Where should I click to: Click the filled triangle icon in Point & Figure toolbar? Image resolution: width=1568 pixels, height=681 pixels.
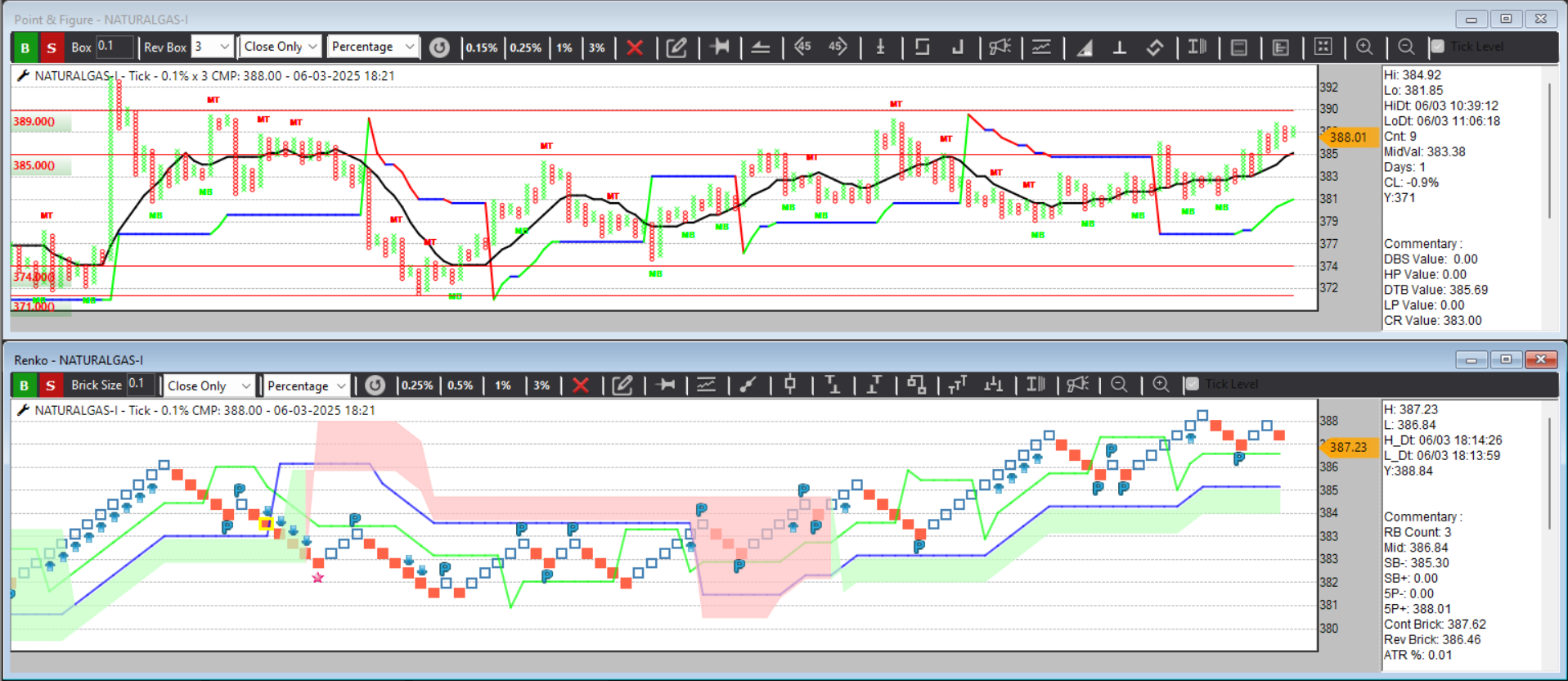click(1085, 47)
